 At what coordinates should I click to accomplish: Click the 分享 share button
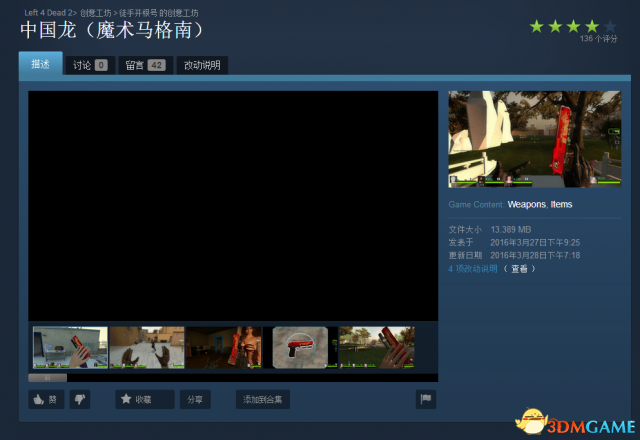[195, 399]
